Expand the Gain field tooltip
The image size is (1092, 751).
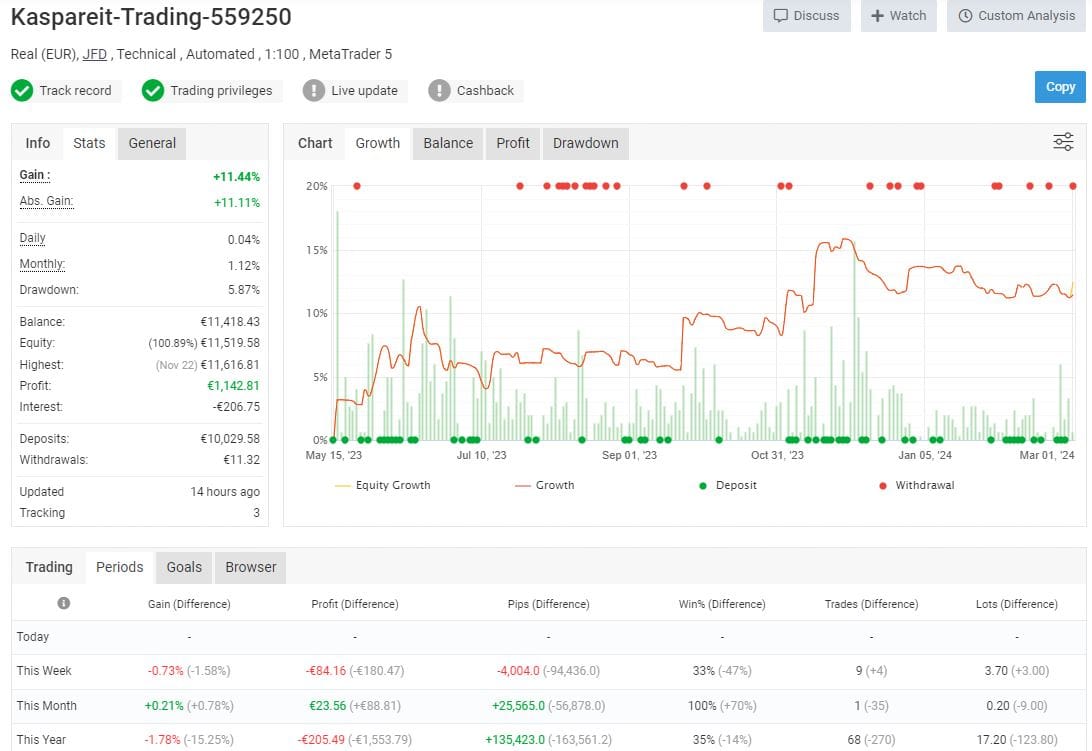point(33,175)
